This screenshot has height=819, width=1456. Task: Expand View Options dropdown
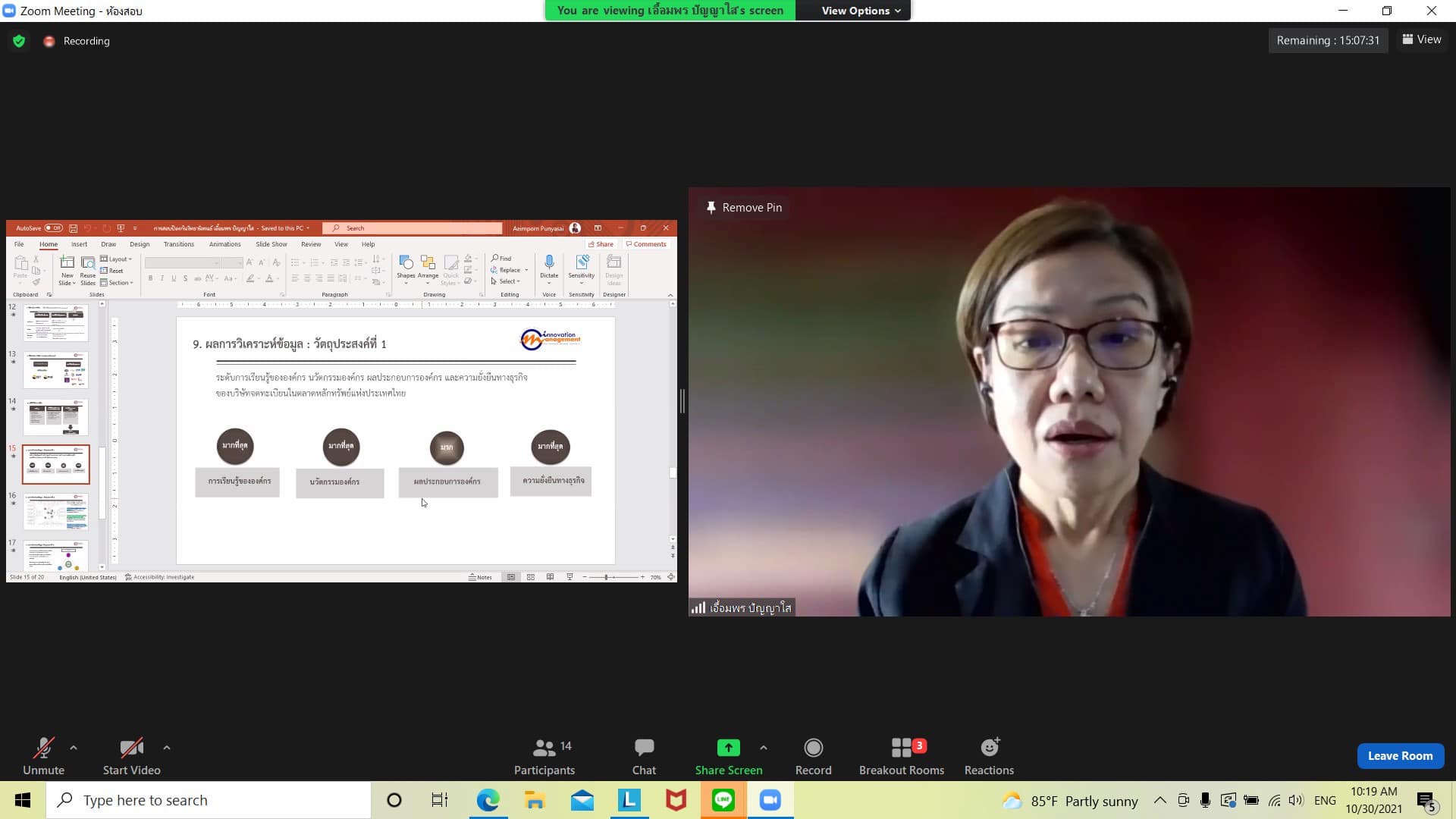(861, 11)
